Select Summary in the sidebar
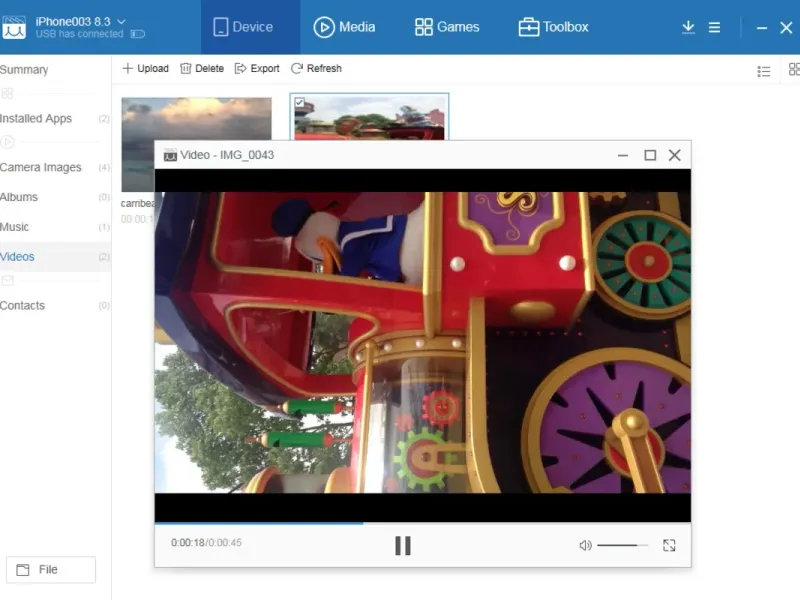 [x=24, y=69]
